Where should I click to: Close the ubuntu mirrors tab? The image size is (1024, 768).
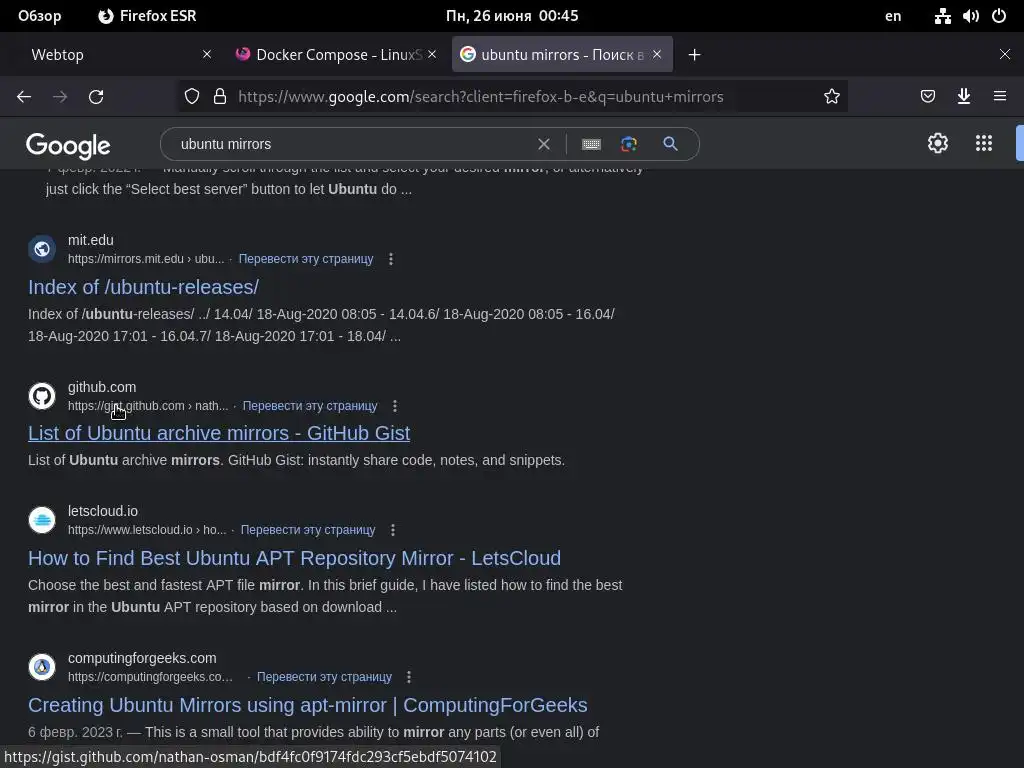[657, 54]
